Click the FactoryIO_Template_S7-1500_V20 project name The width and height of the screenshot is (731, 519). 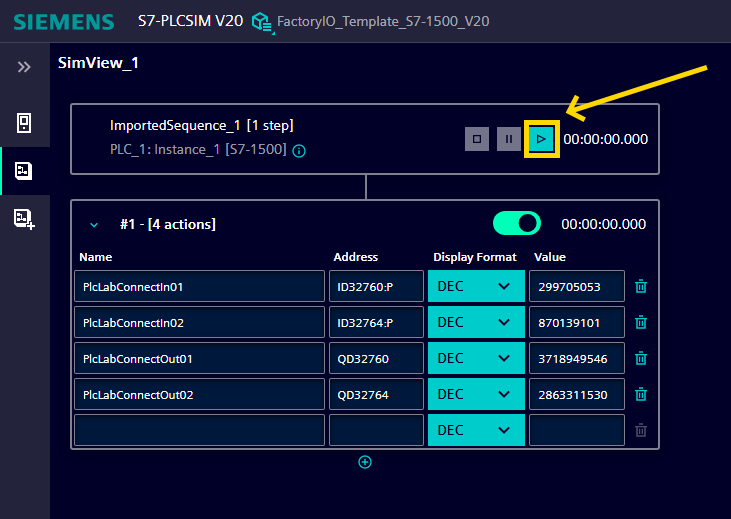[x=383, y=21]
